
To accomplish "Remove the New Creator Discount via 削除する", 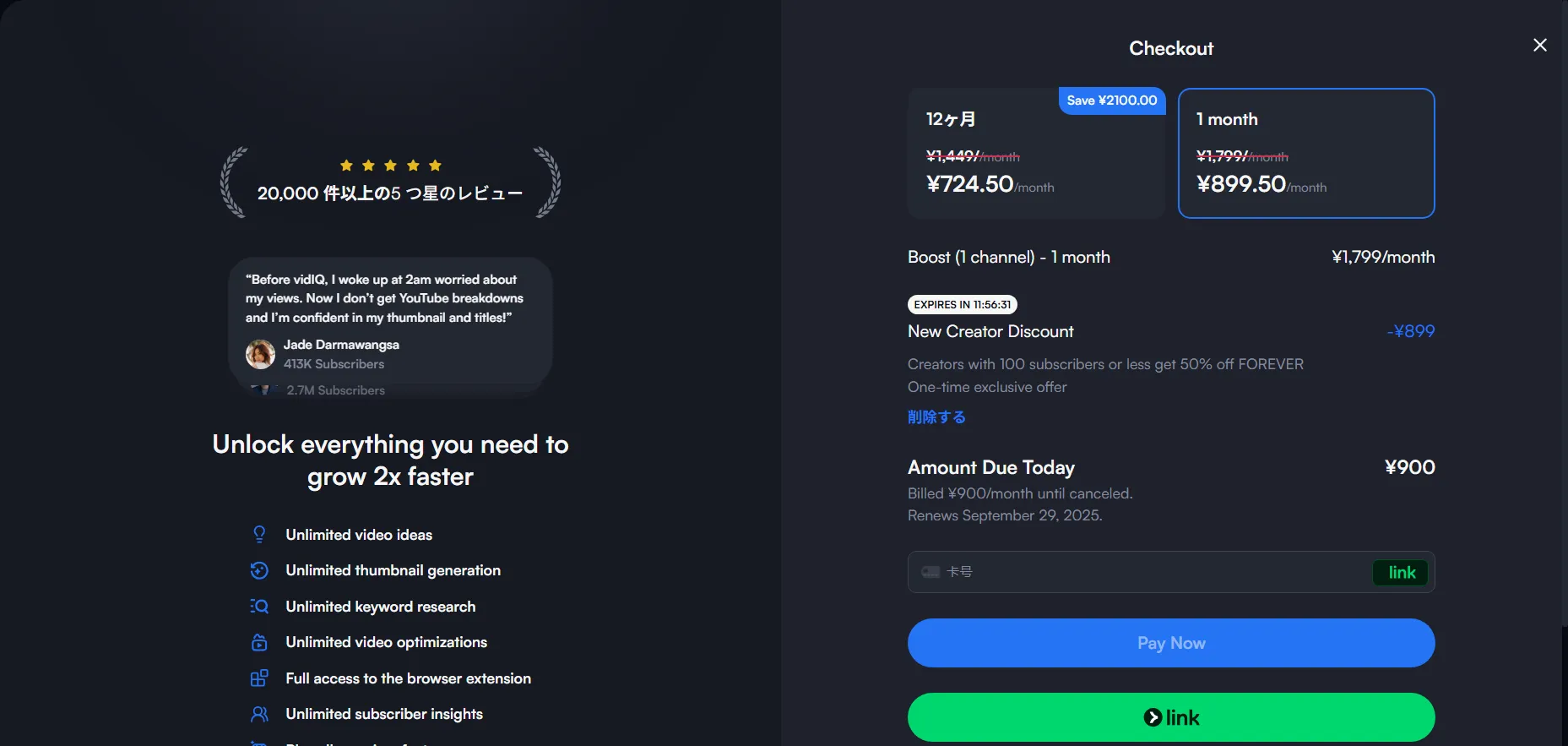I will click(936, 417).
